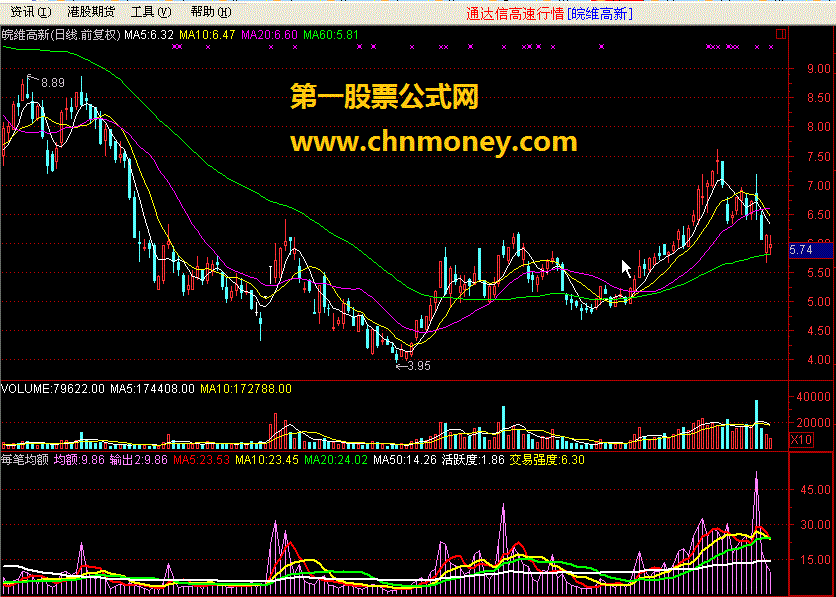Click the 交易强度:6.30 label
The image size is (836, 597).
(547, 459)
